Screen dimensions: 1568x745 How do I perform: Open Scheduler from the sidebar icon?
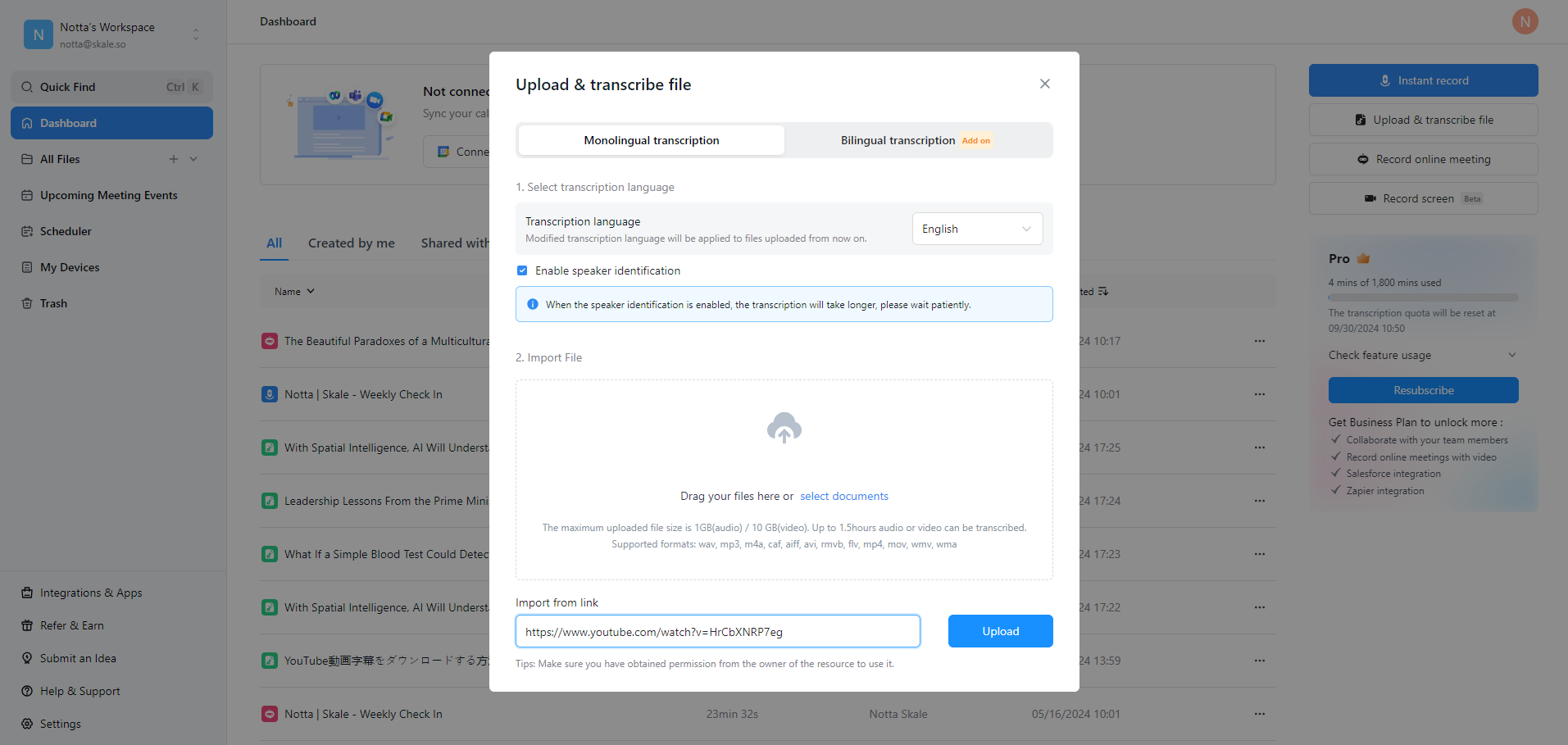27,231
